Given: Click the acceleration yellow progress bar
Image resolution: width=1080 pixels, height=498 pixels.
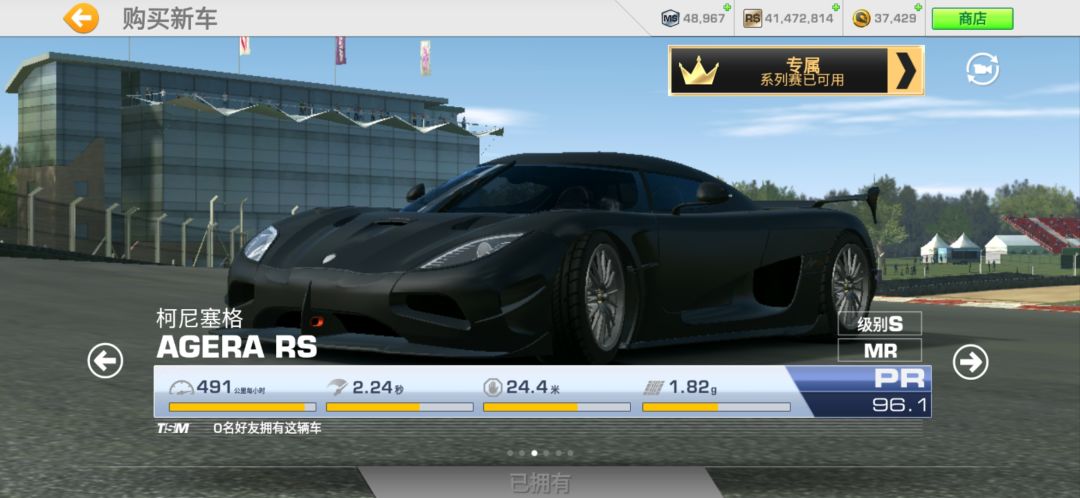Looking at the screenshot, I should point(399,407).
